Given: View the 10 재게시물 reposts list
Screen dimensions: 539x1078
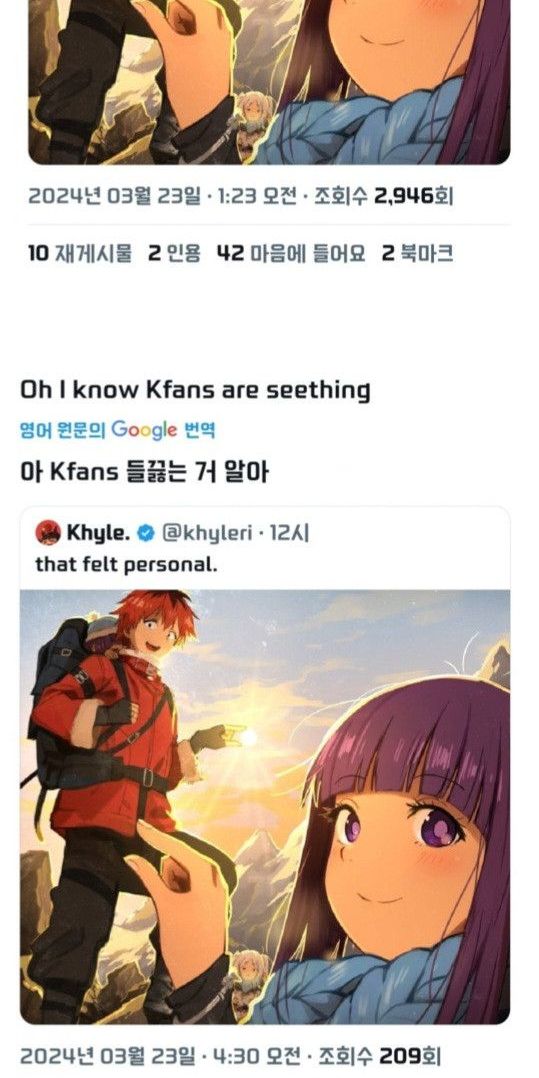Looking at the screenshot, I should tap(79, 254).
